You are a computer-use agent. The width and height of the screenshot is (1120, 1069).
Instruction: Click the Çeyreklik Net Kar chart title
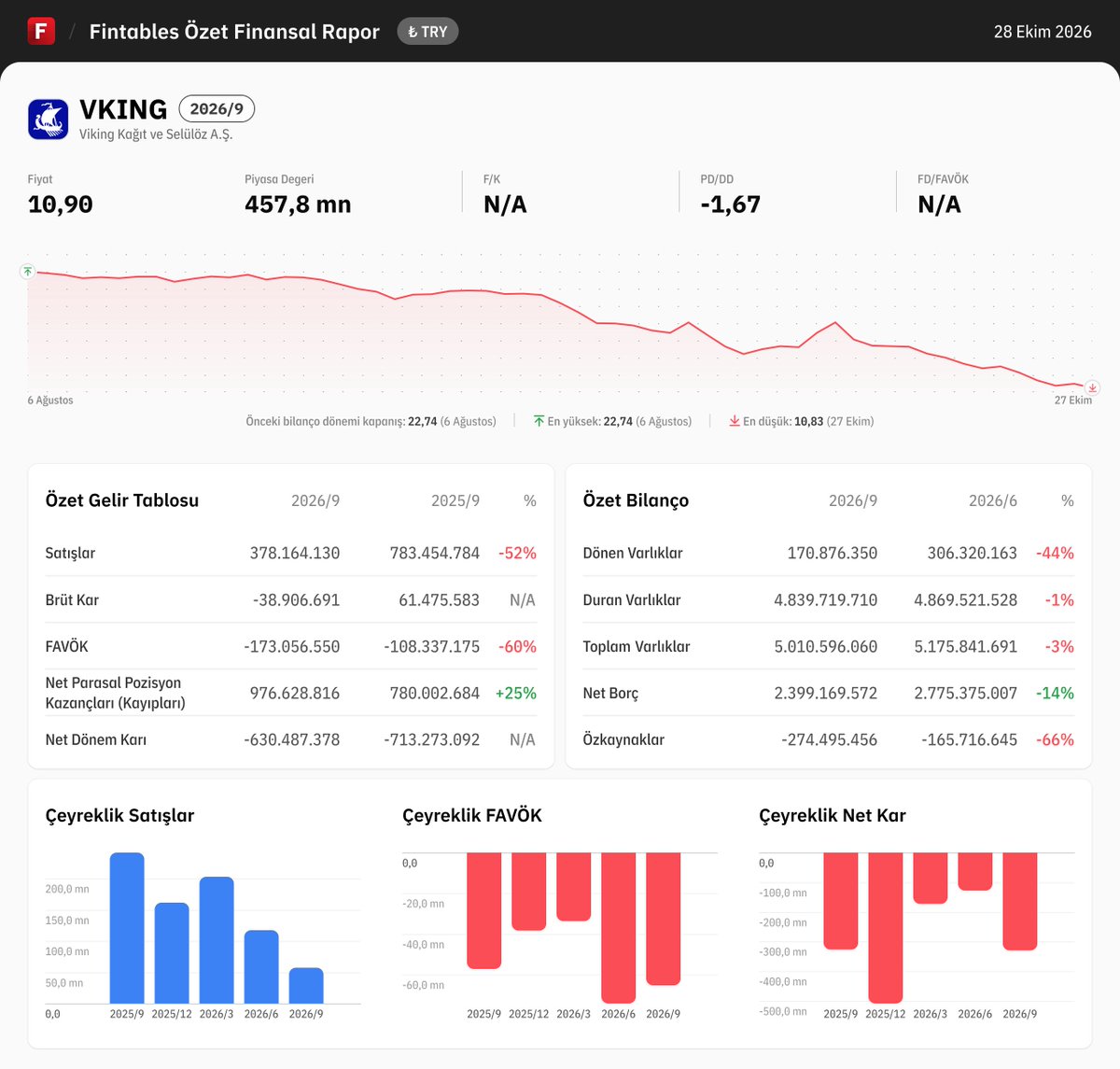point(833,815)
